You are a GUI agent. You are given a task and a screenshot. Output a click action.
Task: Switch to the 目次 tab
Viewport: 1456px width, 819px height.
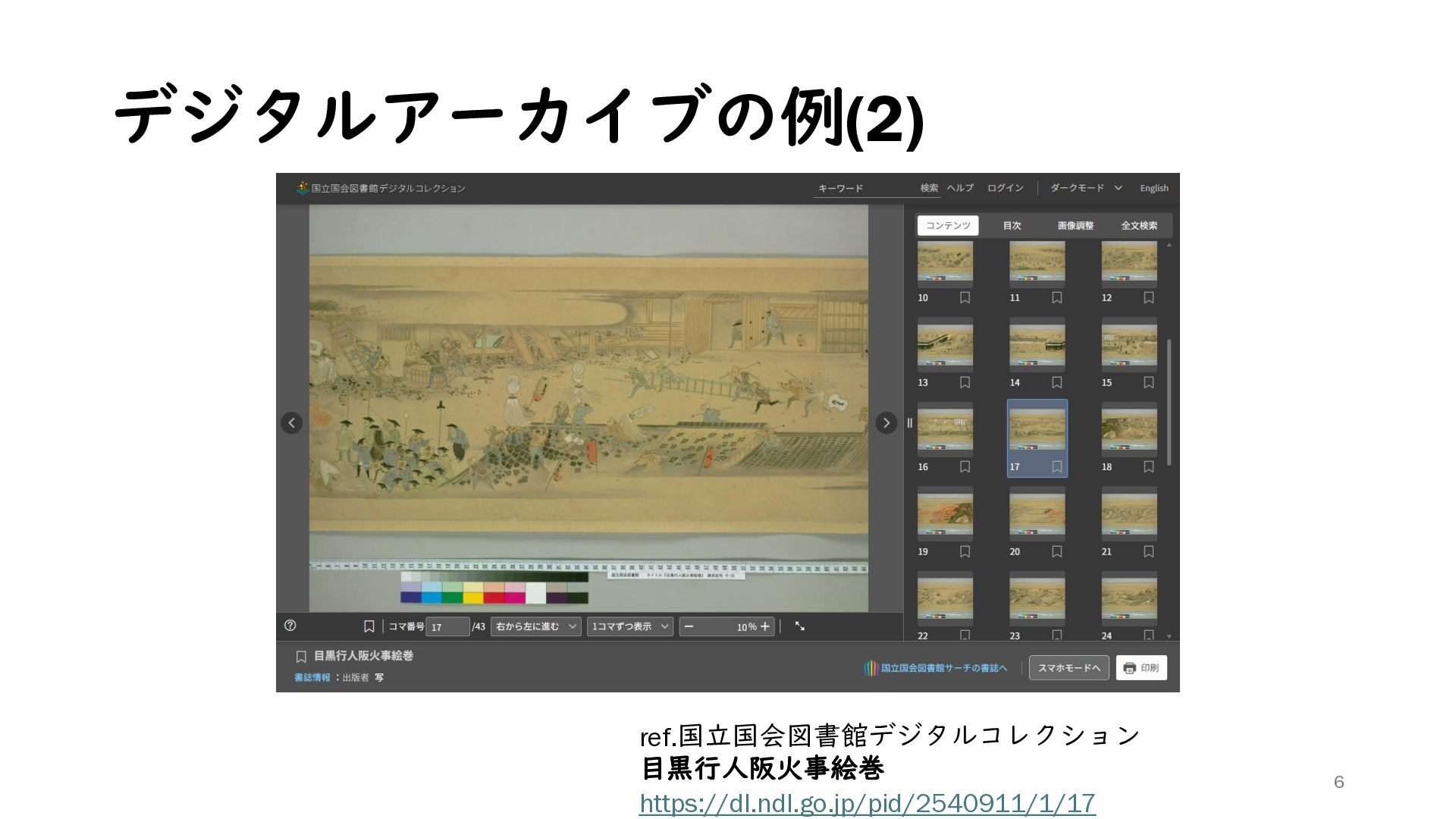click(x=1012, y=225)
